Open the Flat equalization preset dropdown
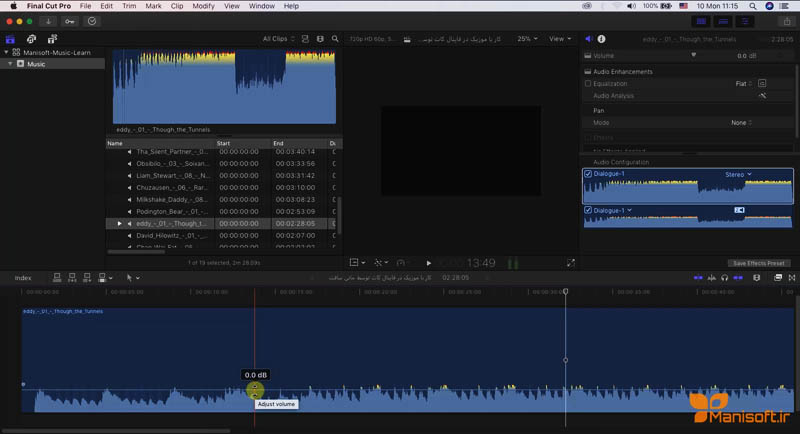This screenshot has width=800, height=434. [x=744, y=84]
